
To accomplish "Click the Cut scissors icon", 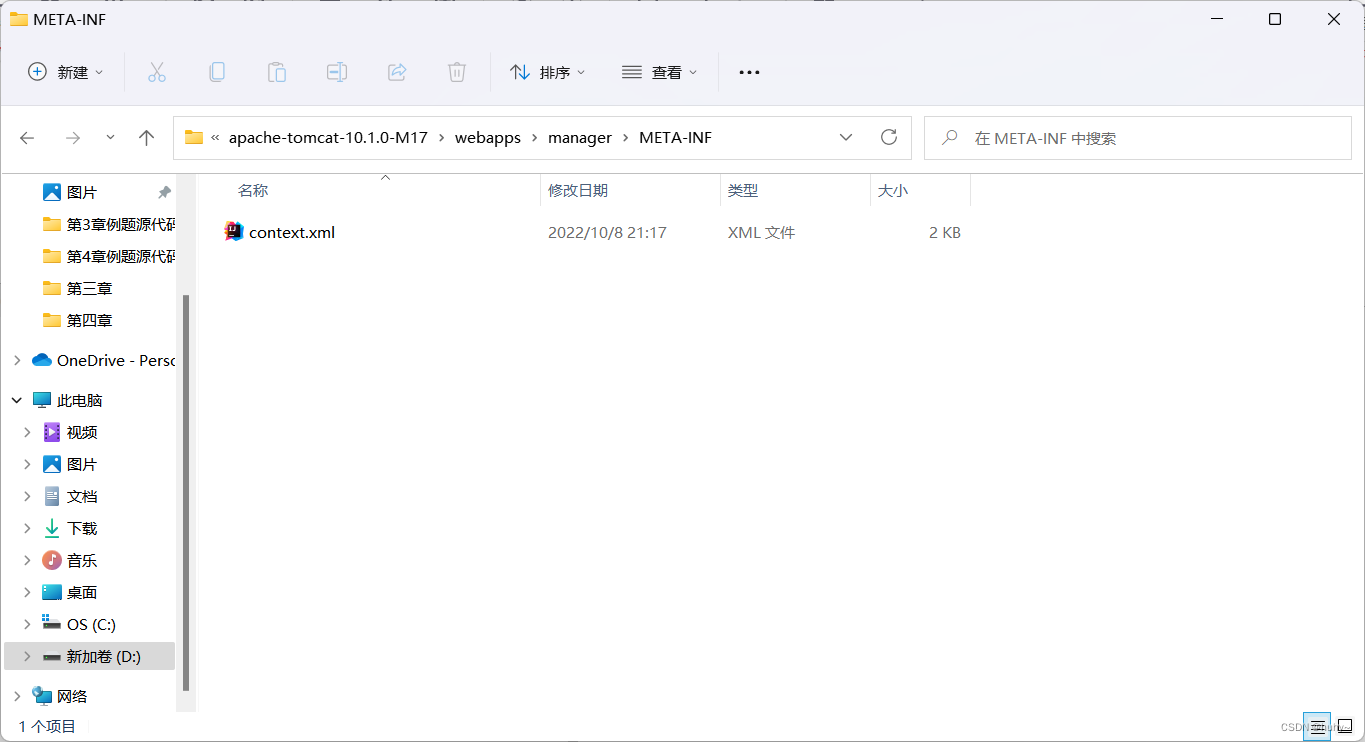I will (x=157, y=72).
